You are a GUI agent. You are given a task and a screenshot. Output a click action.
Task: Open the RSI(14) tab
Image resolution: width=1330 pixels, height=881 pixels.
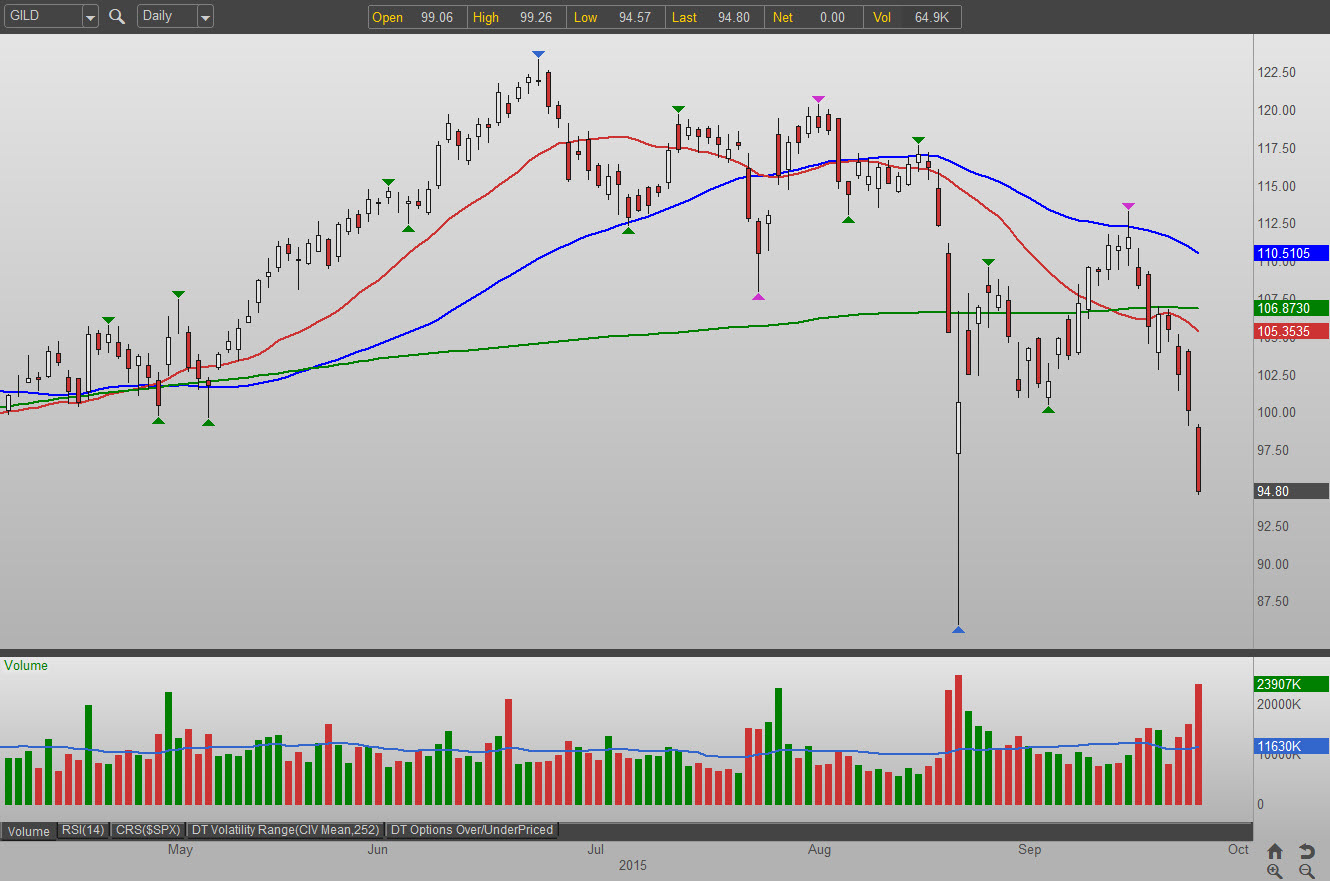coord(83,830)
